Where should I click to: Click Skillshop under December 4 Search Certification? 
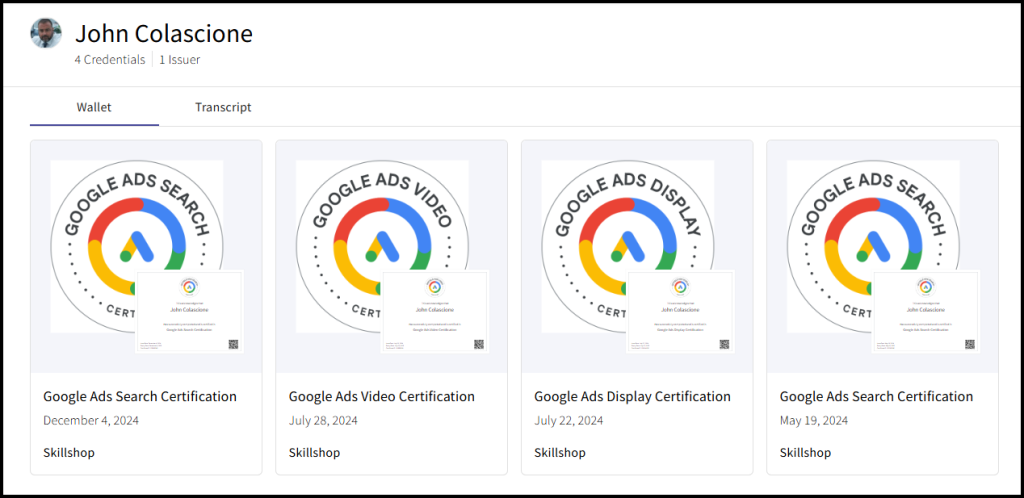[69, 452]
